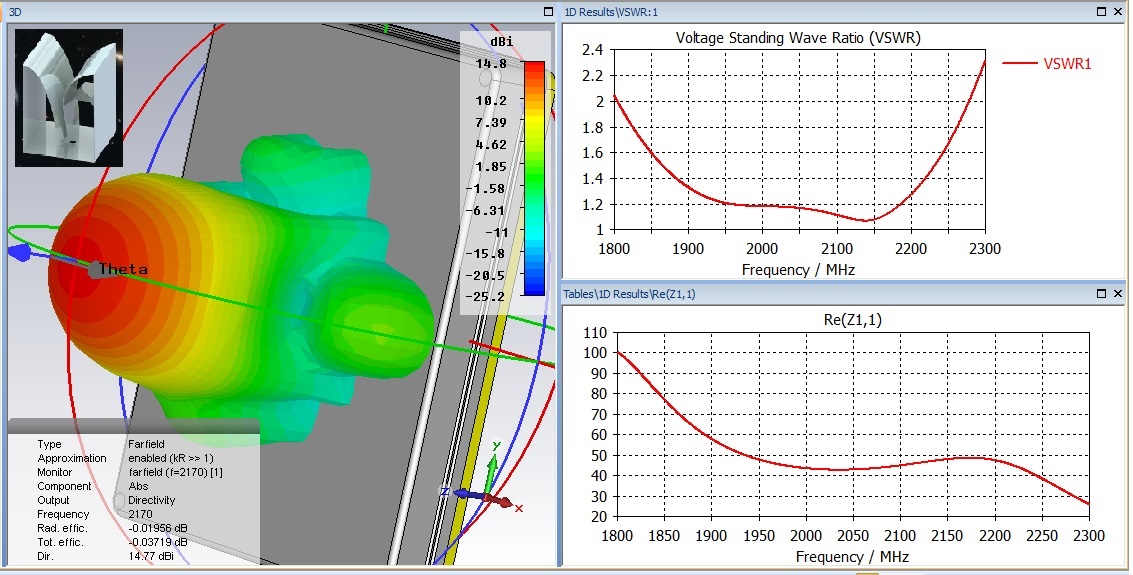Click the 'Farfield' type value
This screenshot has height=575, width=1133.
click(x=146, y=444)
